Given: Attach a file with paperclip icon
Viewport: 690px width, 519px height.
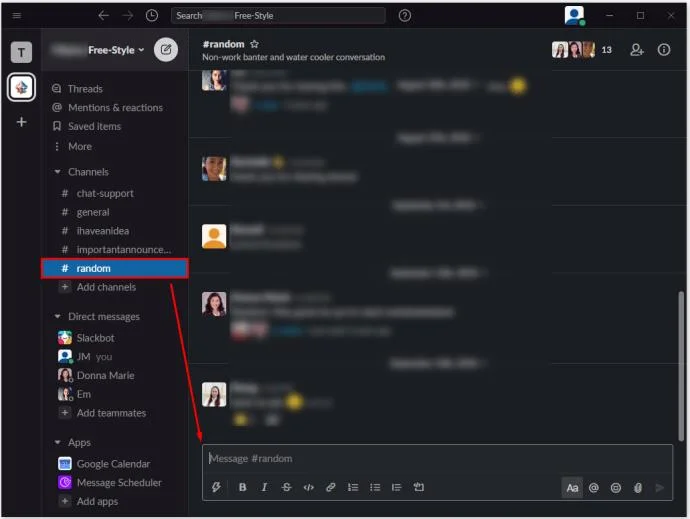Looking at the screenshot, I should click(x=638, y=488).
